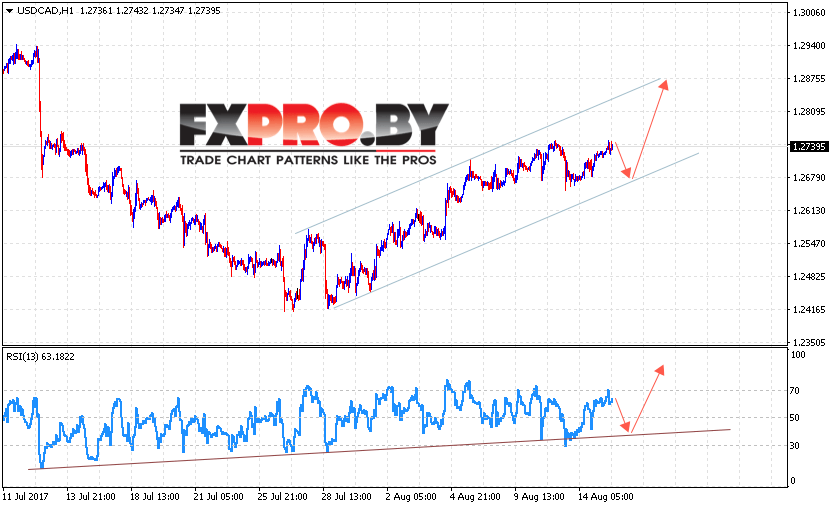Click the price axis label 1.26790
The image size is (830, 508).
click(x=808, y=178)
